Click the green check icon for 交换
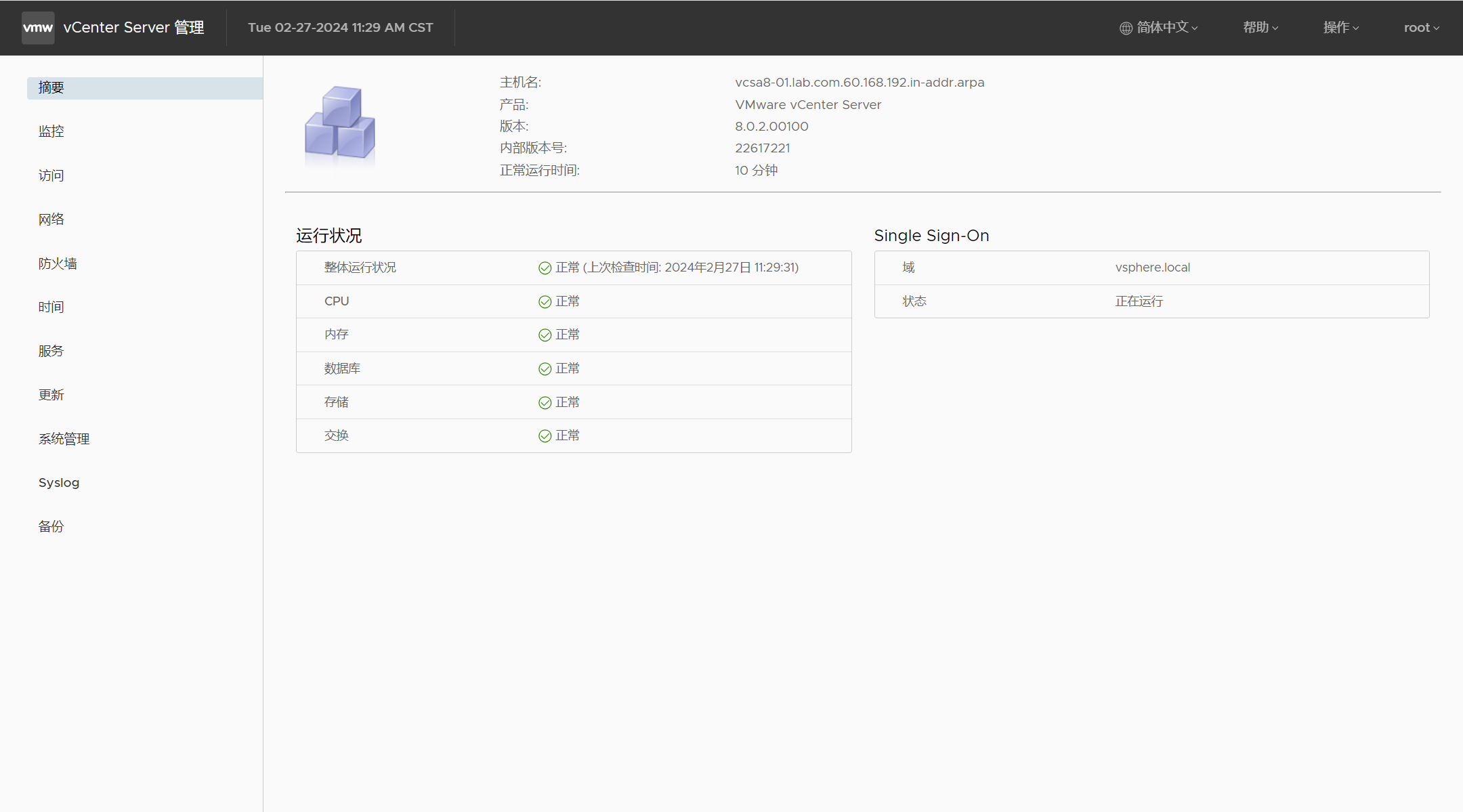 coord(545,435)
